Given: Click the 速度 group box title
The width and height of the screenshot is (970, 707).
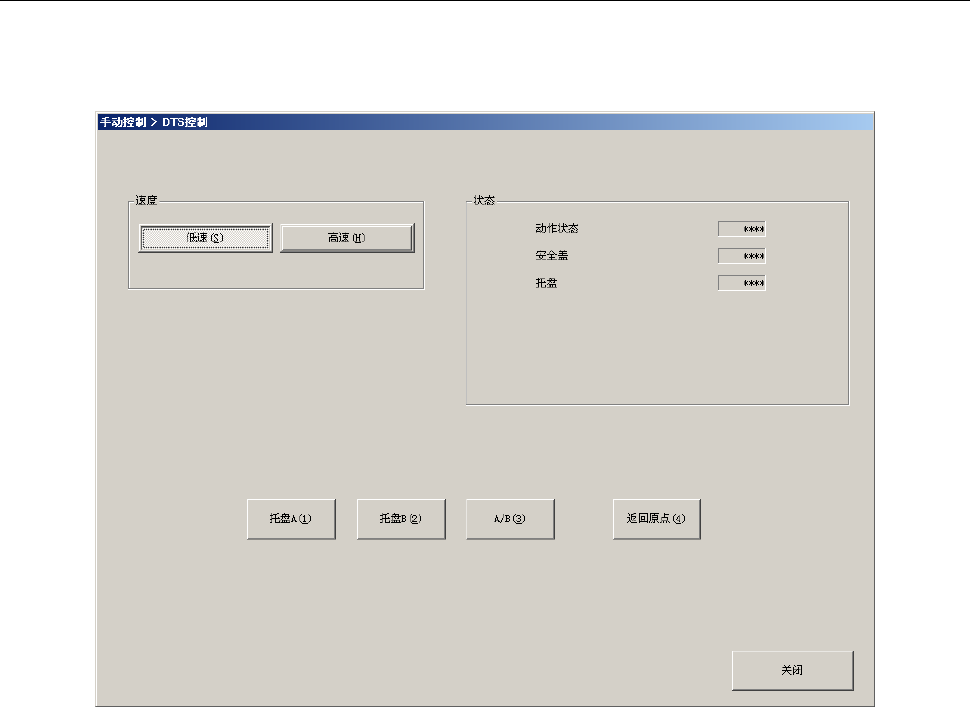Looking at the screenshot, I should [147, 200].
